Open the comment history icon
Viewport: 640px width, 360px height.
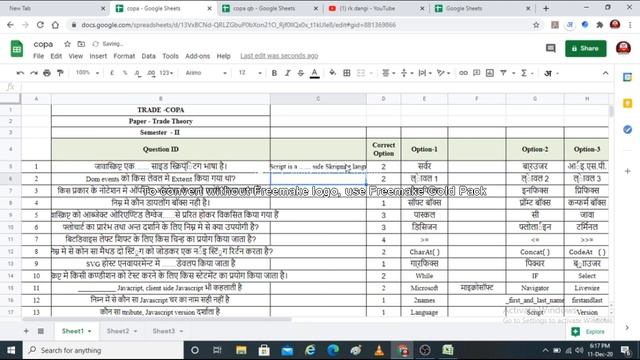(x=551, y=48)
